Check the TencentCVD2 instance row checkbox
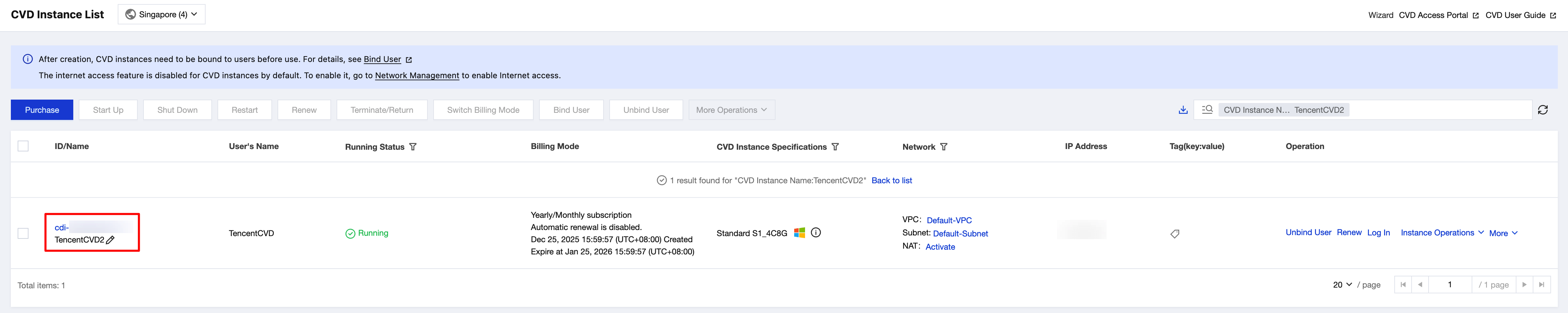 [x=23, y=233]
